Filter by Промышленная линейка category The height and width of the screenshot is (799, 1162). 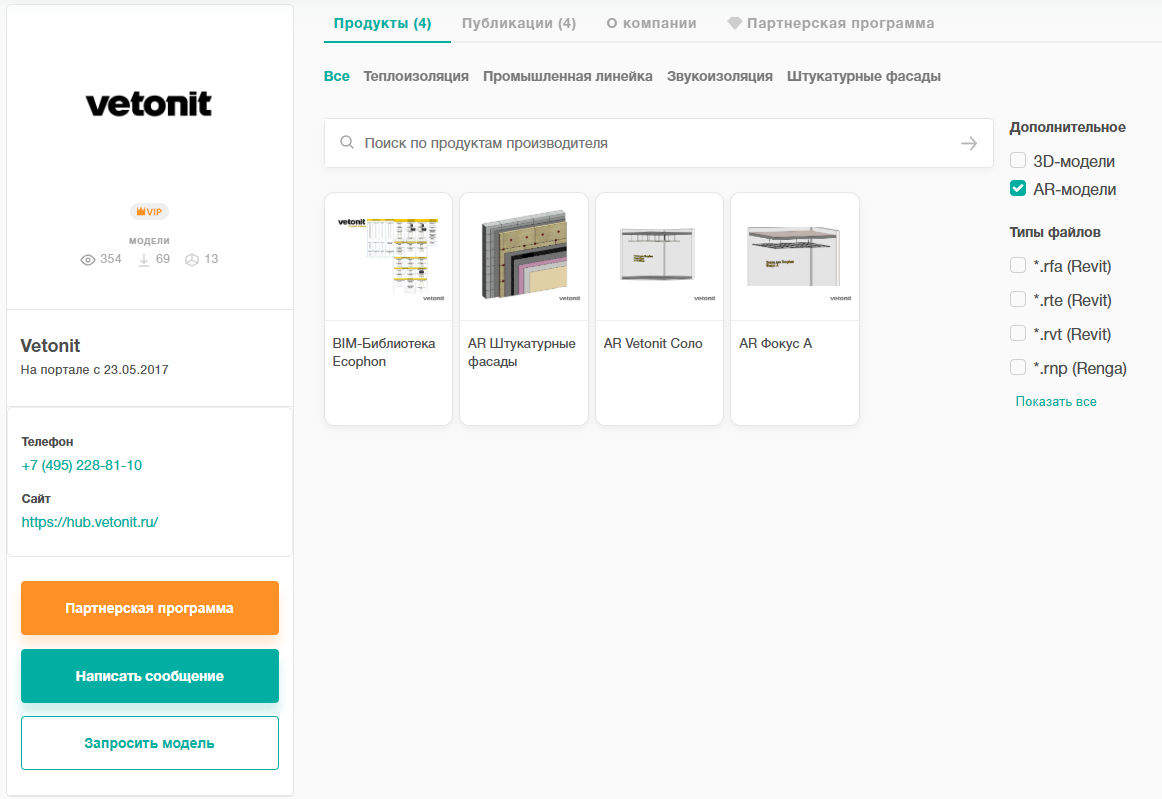568,76
